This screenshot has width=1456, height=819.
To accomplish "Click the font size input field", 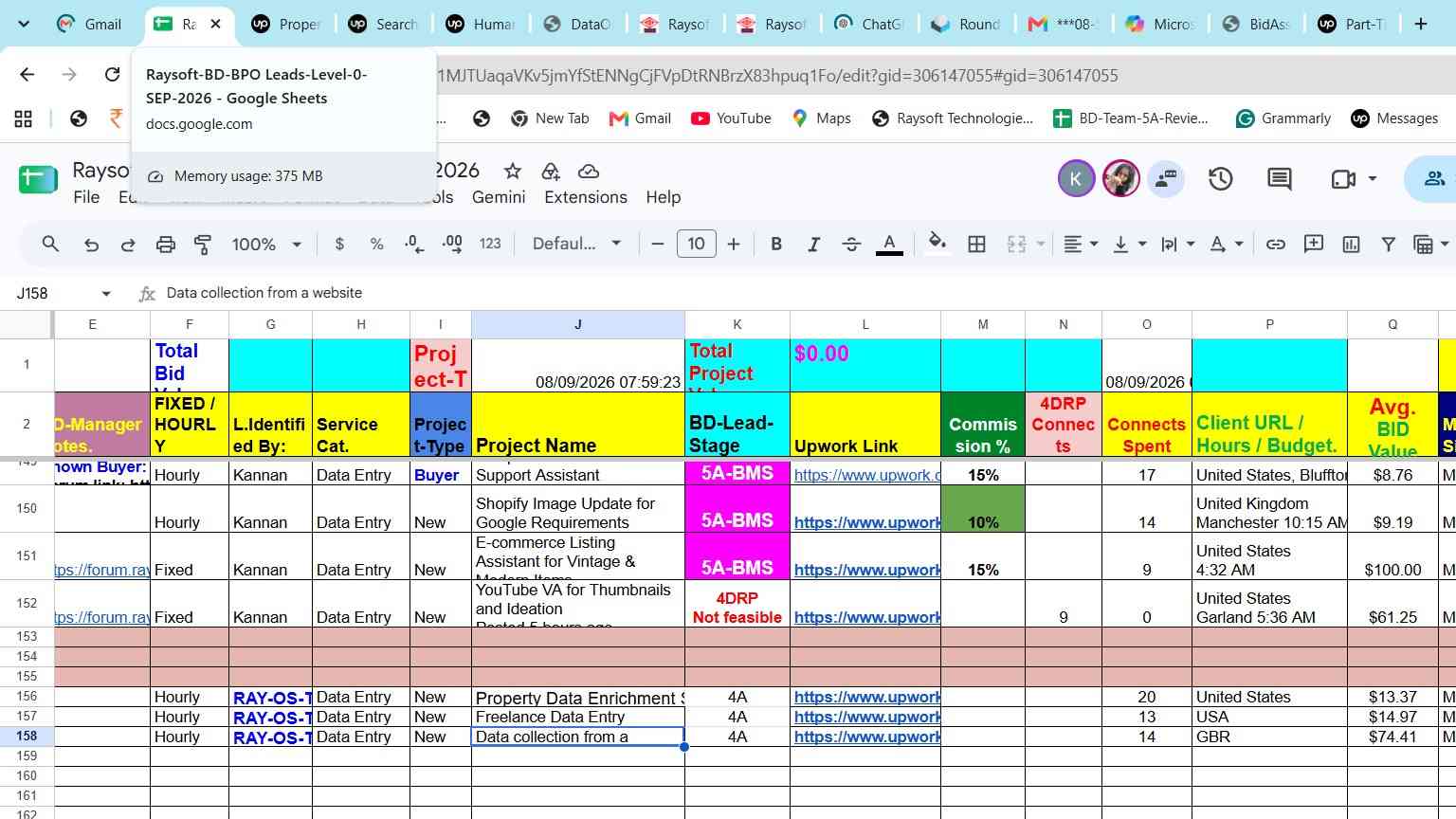I will [x=696, y=245].
